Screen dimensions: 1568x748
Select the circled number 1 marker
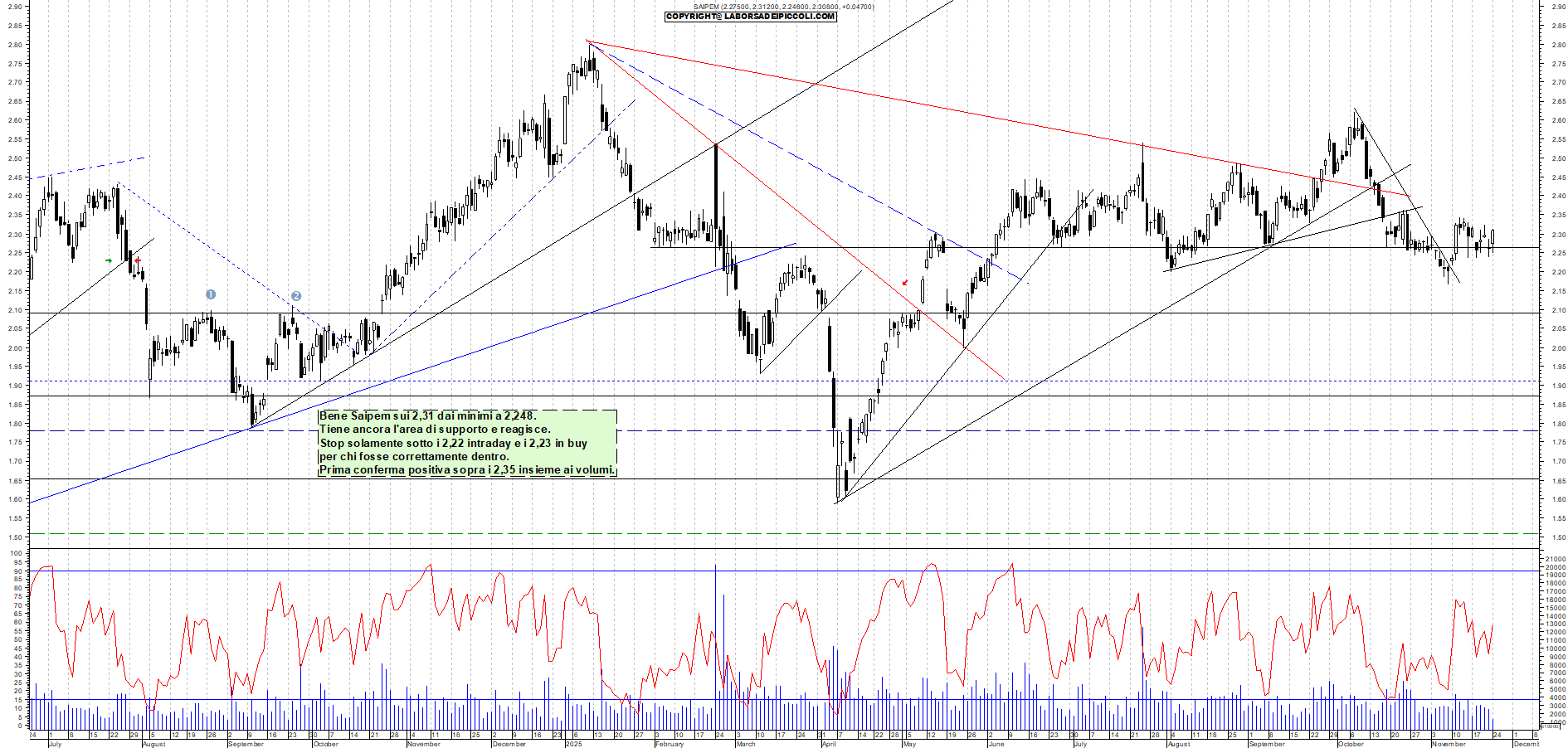point(211,296)
